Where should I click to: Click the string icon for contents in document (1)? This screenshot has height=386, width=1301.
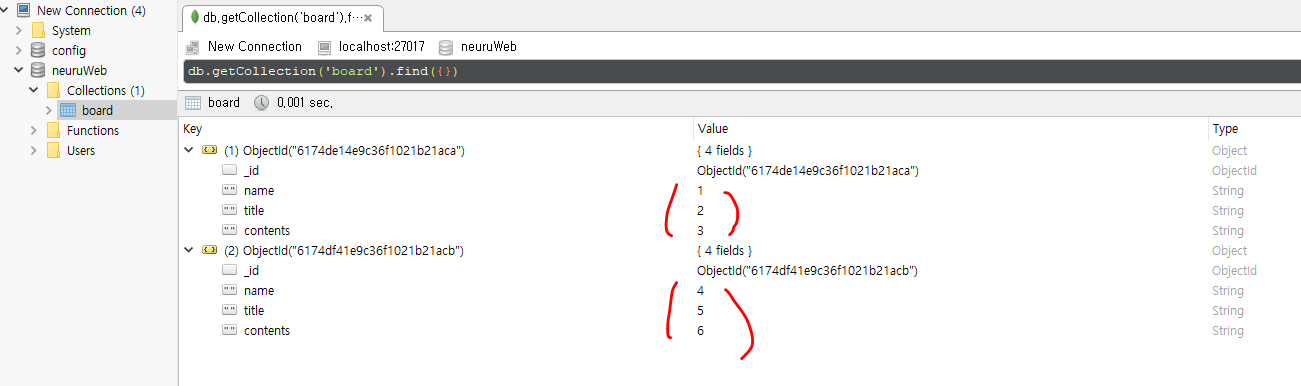[229, 231]
